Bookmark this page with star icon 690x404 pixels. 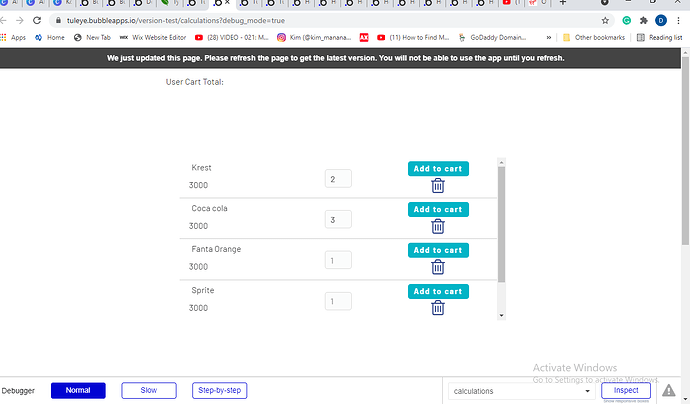pyautogui.click(x=605, y=20)
